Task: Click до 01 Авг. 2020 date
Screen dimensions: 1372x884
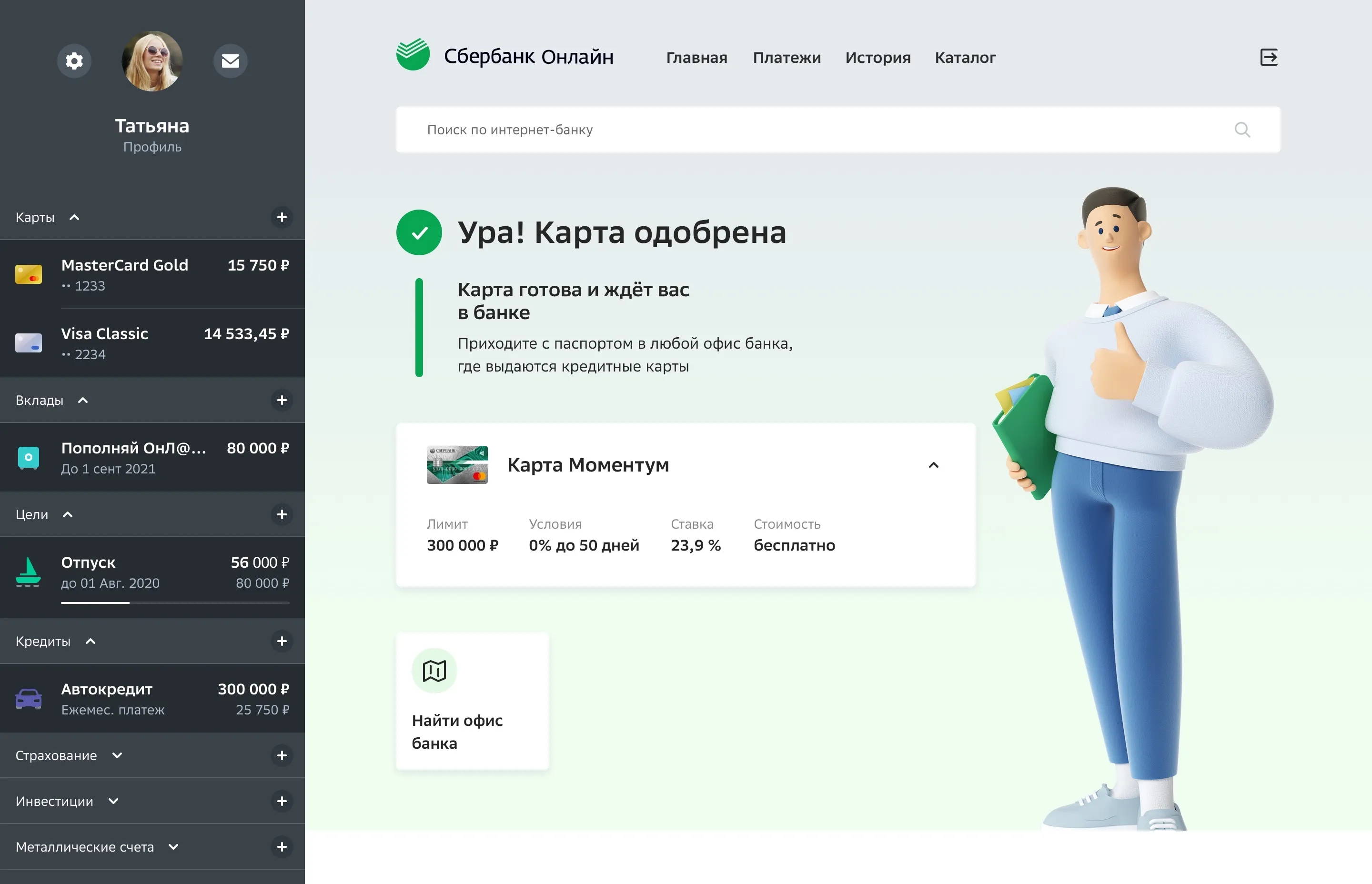Action: pos(110,583)
